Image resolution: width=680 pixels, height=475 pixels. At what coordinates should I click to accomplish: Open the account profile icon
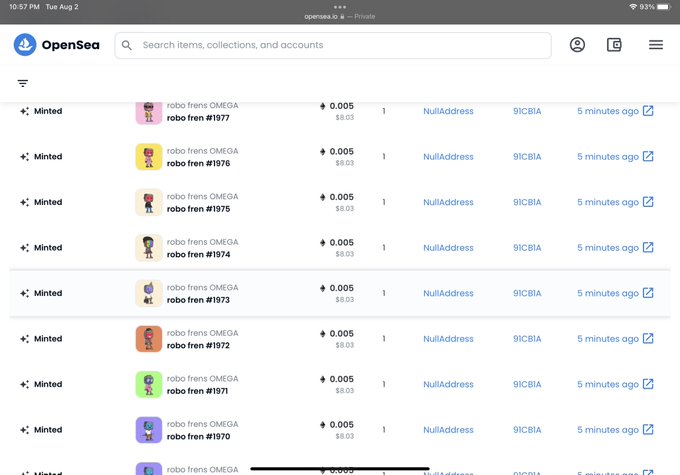coord(577,45)
